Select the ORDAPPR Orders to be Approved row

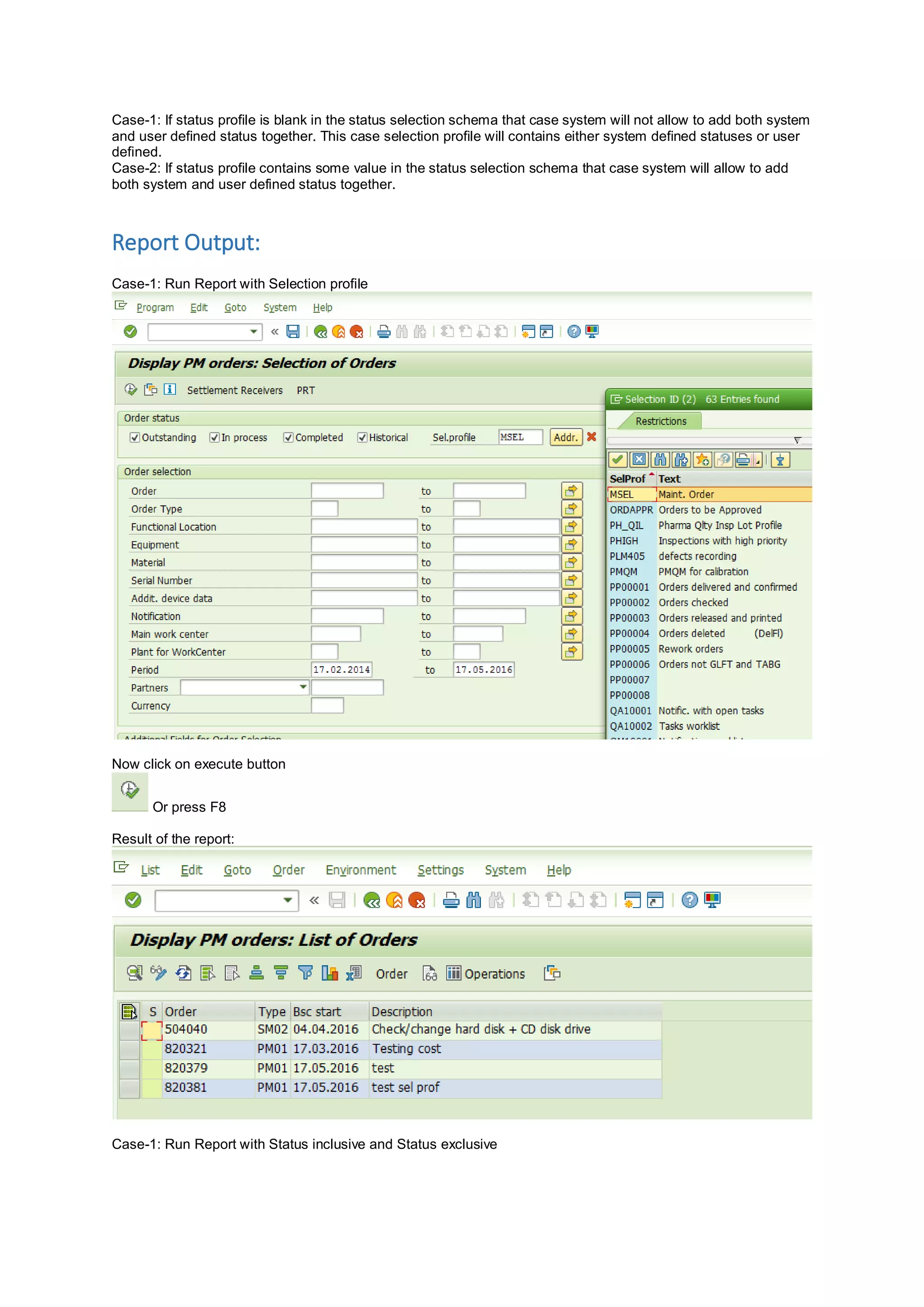pyautogui.click(x=710, y=510)
